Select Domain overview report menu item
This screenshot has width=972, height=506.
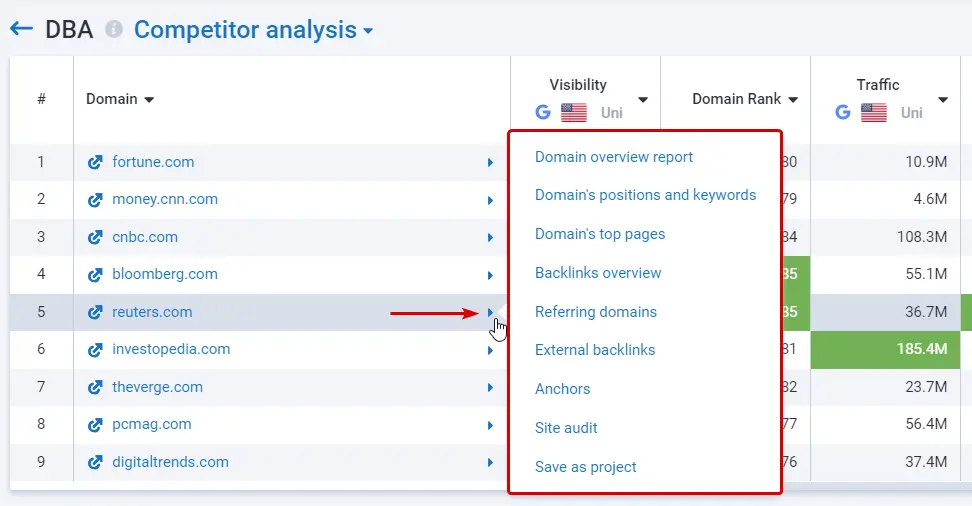(x=614, y=157)
